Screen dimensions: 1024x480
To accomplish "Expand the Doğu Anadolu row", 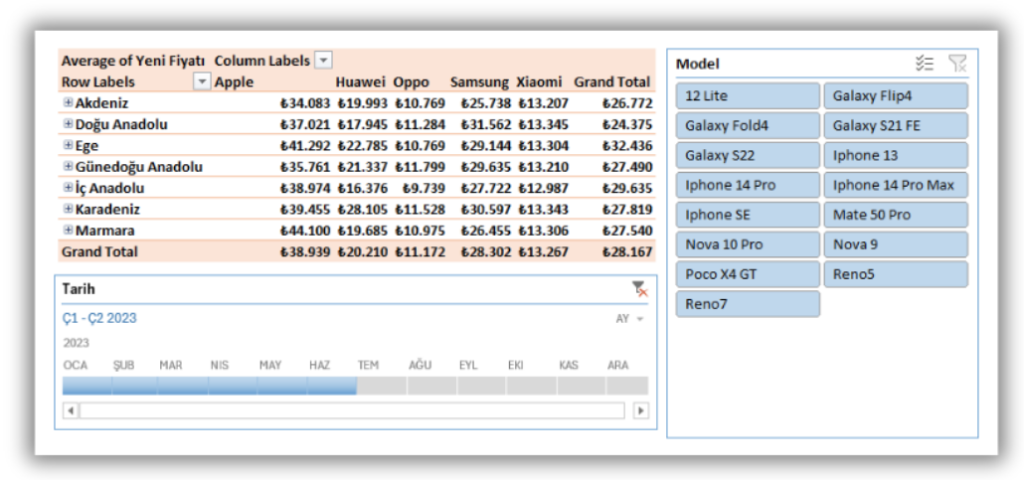I will [x=68, y=123].
